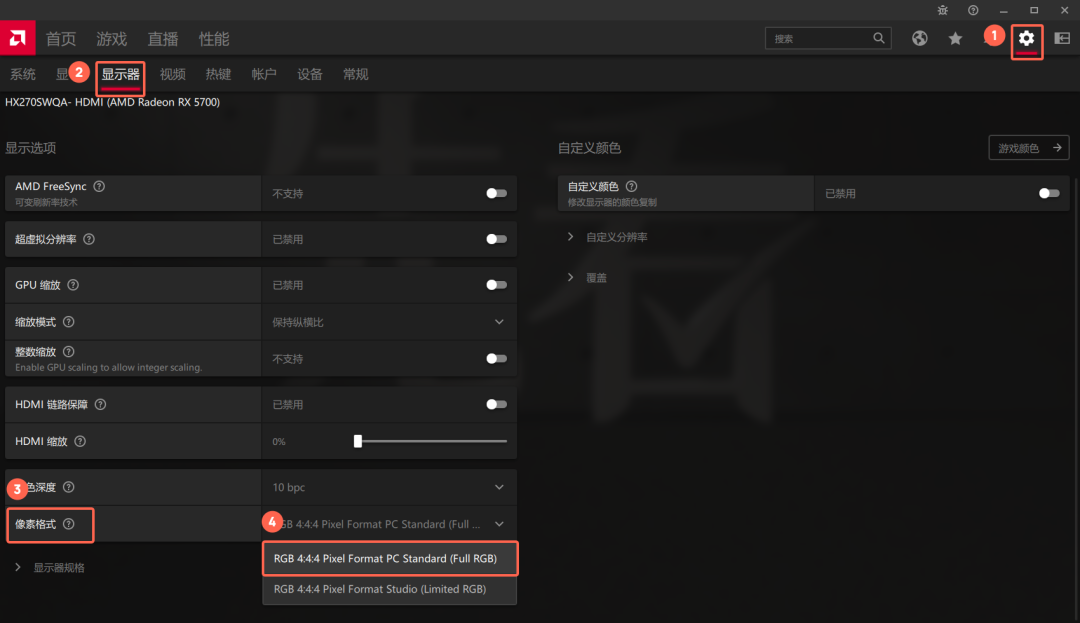Open help question icon in title bar
1080x623 pixels.
[x=973, y=10]
